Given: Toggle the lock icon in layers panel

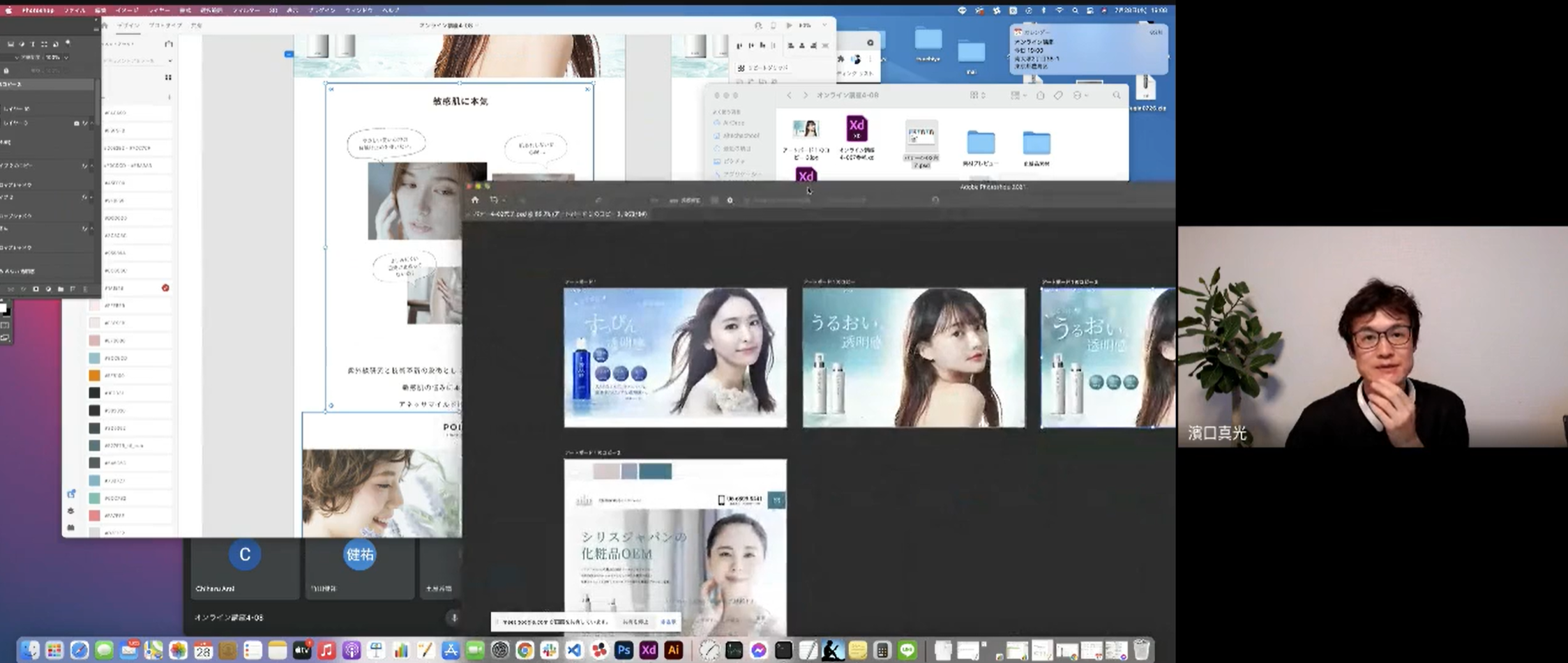Looking at the screenshot, I should (x=6, y=70).
